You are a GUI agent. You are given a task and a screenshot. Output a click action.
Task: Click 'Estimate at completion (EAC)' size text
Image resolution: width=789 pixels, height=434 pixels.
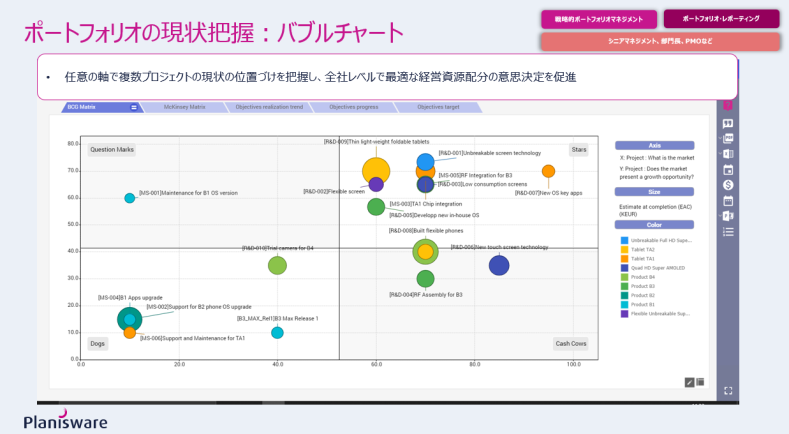pos(655,207)
